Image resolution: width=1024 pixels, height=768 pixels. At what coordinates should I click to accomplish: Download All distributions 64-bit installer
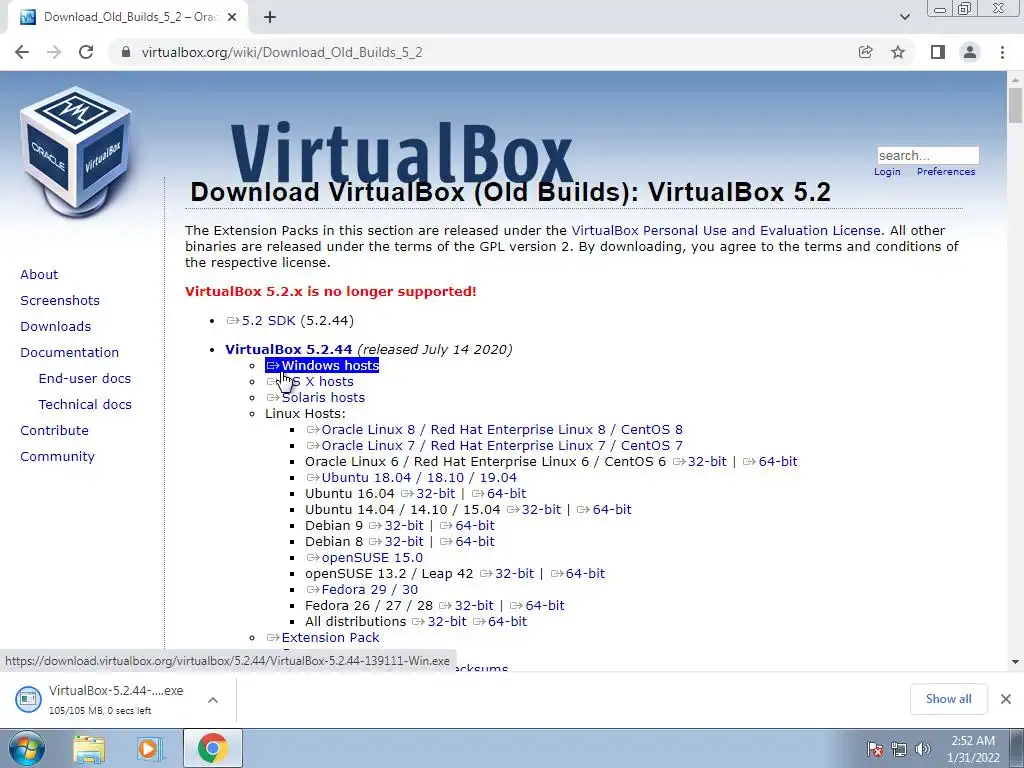tap(500, 622)
